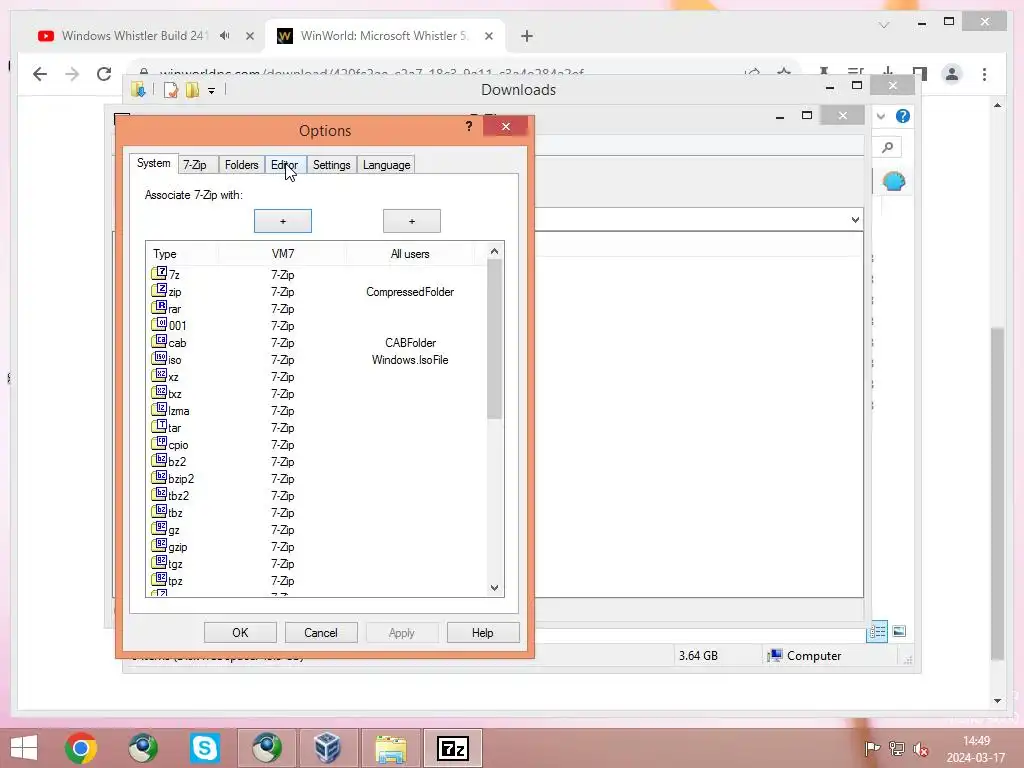Go to the Language tab

tap(387, 165)
